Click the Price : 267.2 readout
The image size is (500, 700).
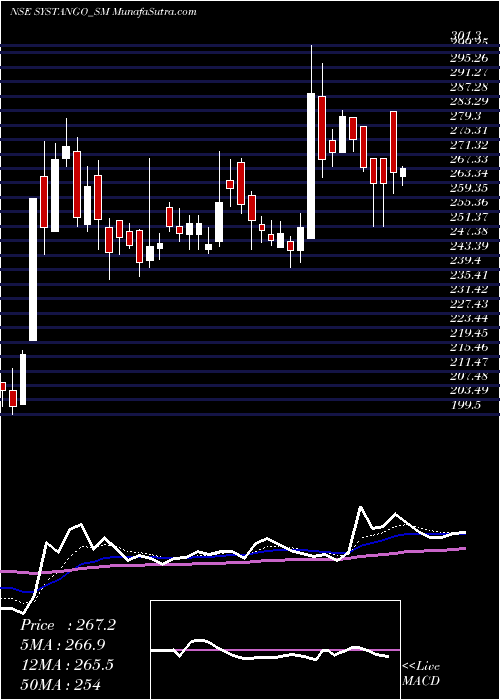coord(68,625)
